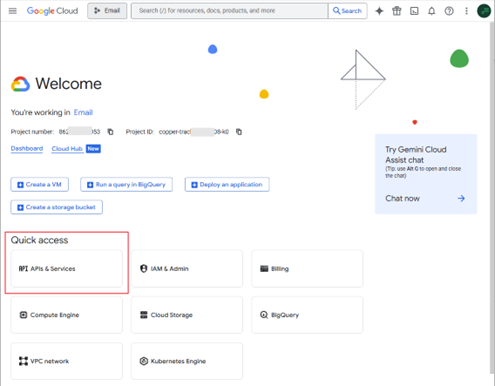The width and height of the screenshot is (495, 386).
Task: Activate Cloud Shell terminal icon
Action: pos(414,11)
